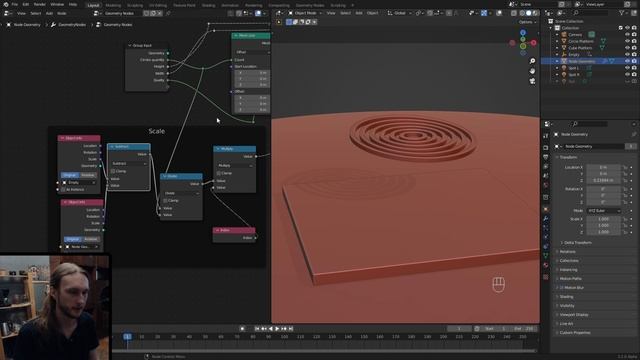Open the Output properties tab icon
This screenshot has width=640, height=360.
546,157
